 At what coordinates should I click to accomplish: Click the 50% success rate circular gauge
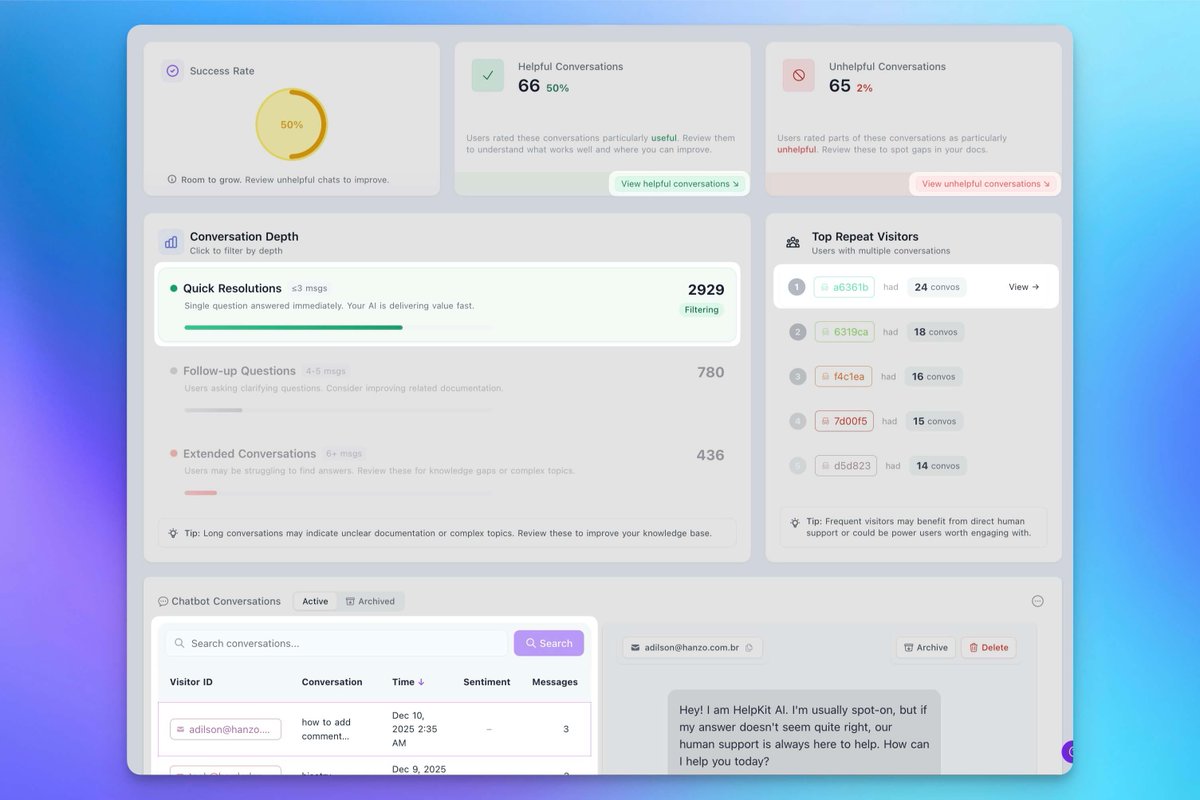pos(291,125)
